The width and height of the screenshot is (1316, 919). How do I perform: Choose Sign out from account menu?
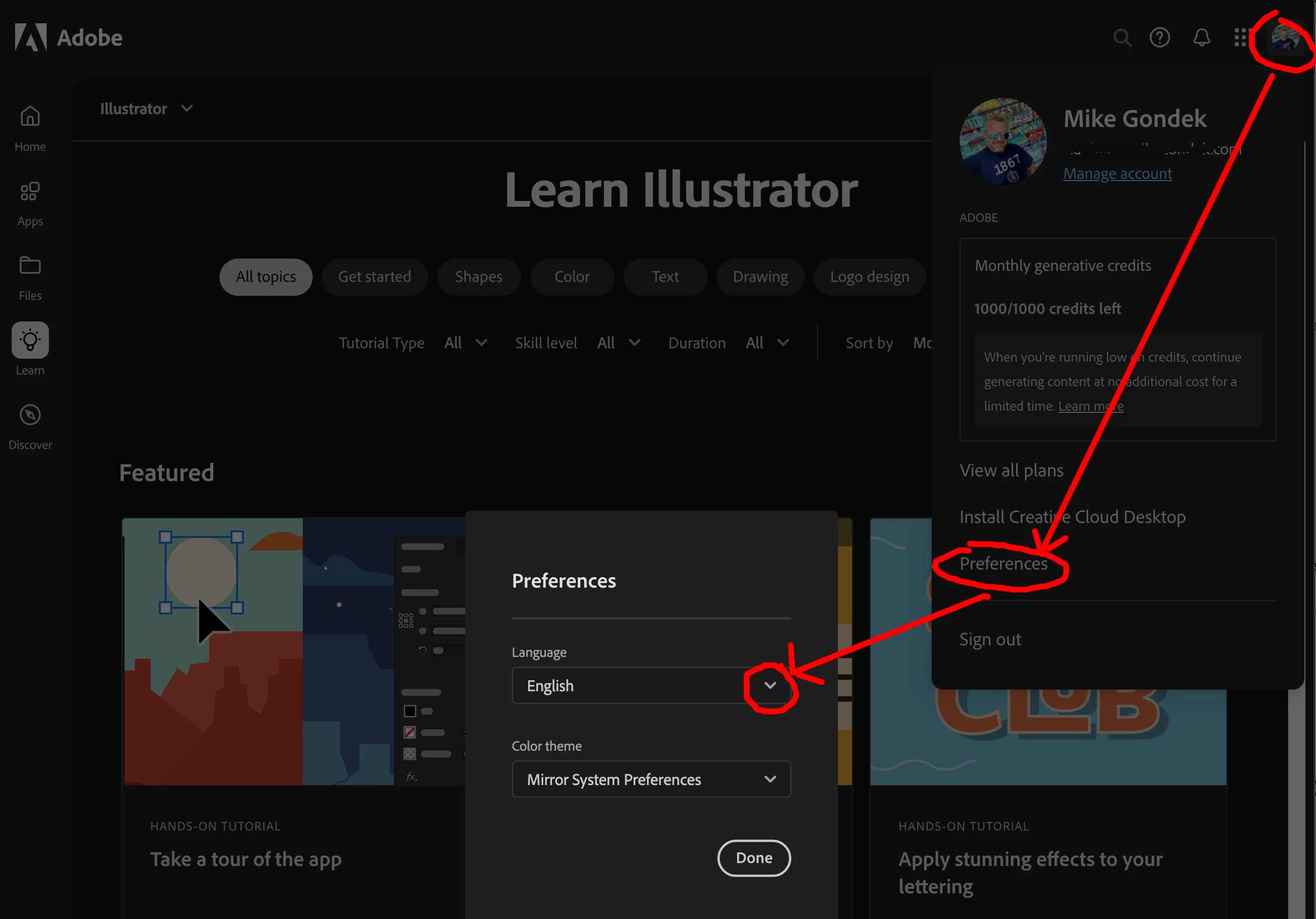tap(990, 639)
